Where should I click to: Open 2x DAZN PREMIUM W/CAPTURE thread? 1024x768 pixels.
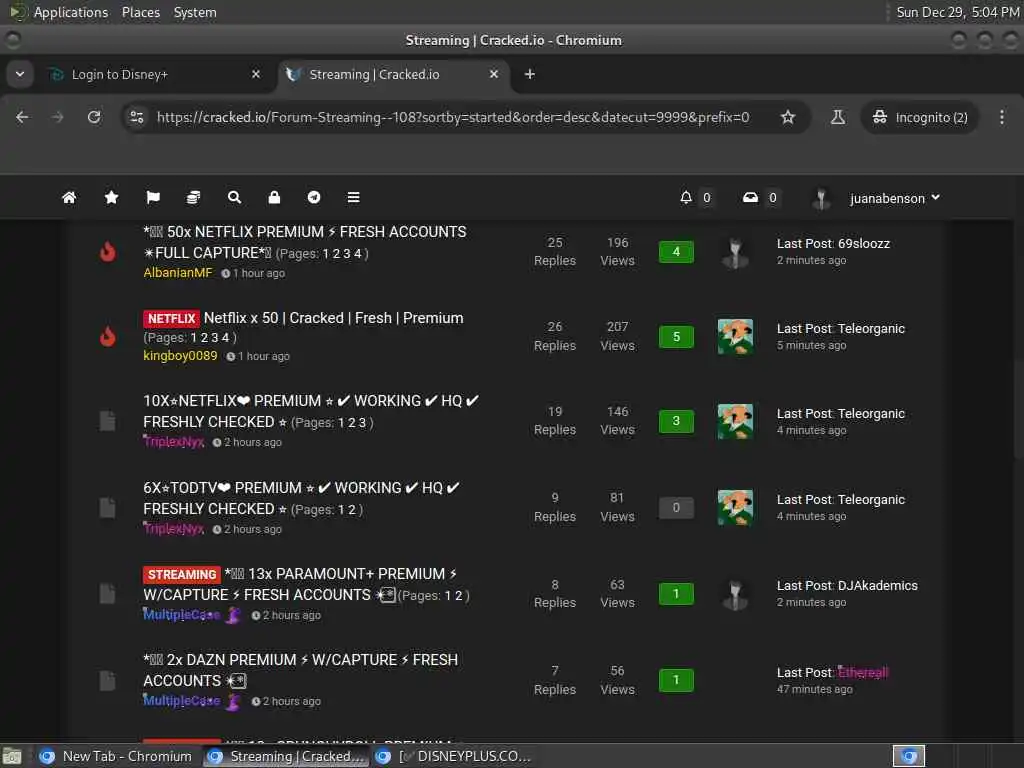[x=300, y=670]
